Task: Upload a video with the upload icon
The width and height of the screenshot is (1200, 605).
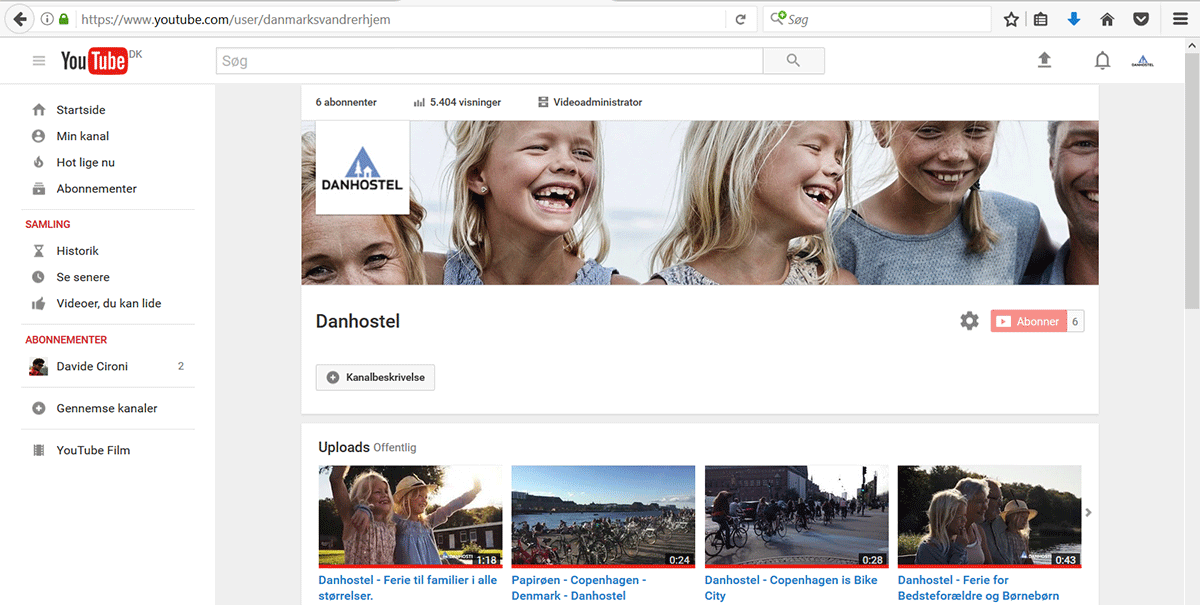Action: (x=1044, y=61)
